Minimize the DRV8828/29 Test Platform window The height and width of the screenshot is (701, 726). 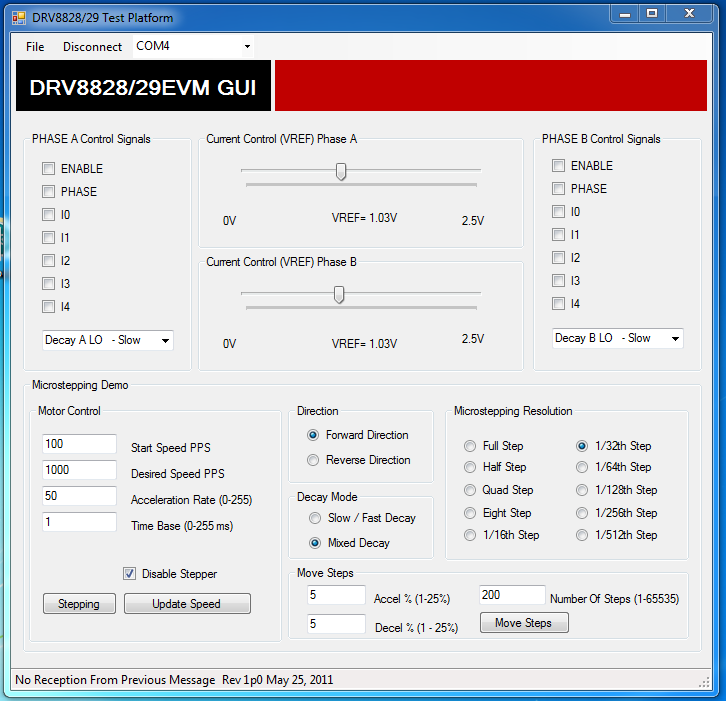click(625, 14)
